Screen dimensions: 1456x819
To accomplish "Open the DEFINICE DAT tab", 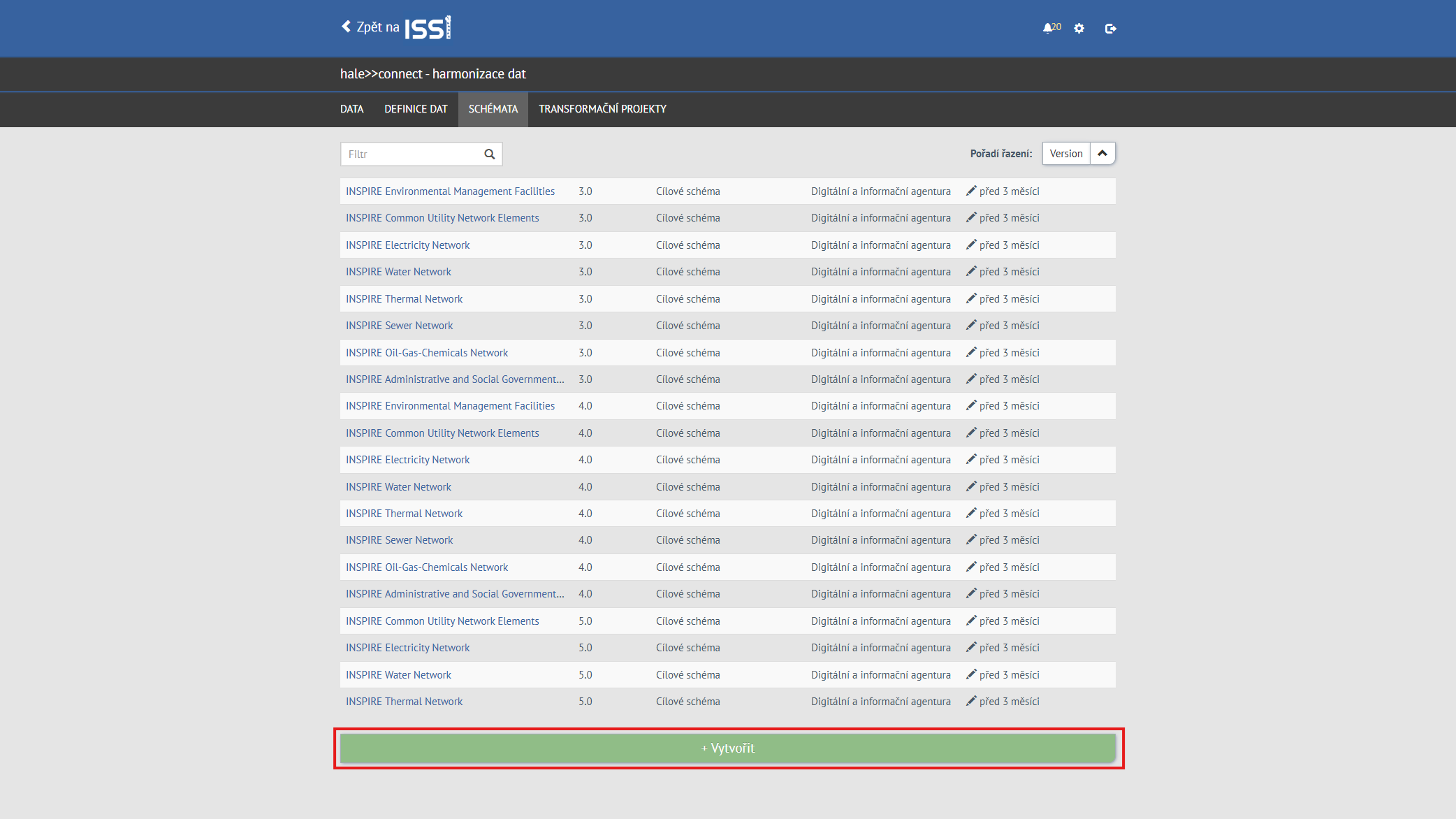I will pyautogui.click(x=416, y=109).
